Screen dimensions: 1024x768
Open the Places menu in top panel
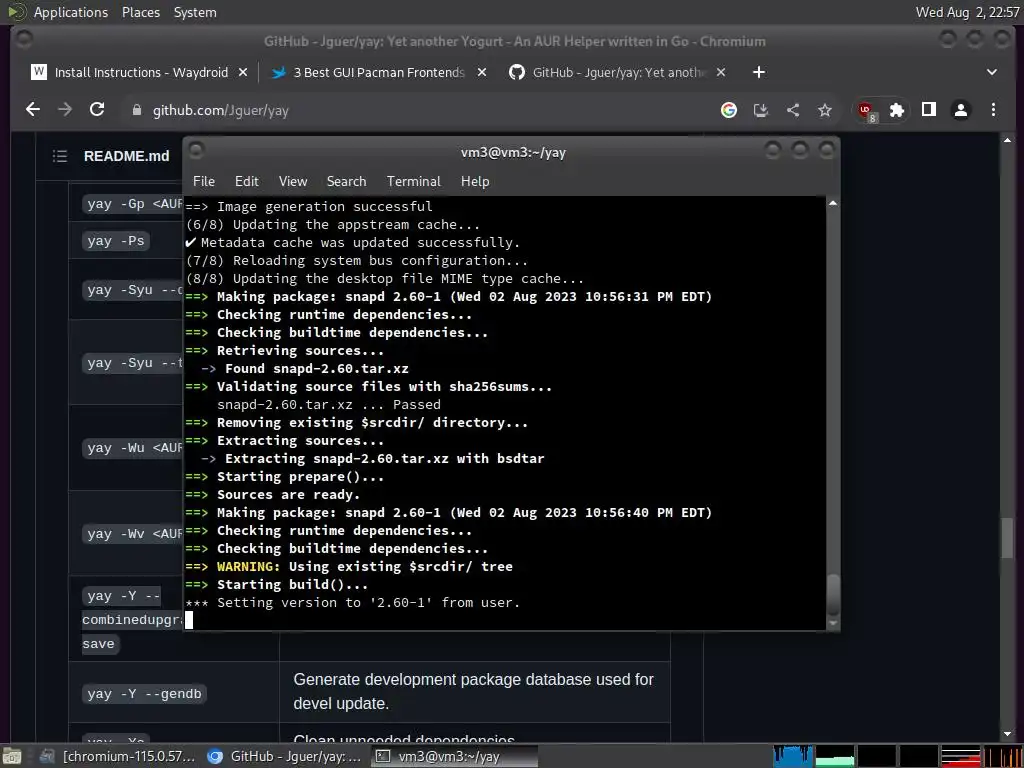click(140, 12)
